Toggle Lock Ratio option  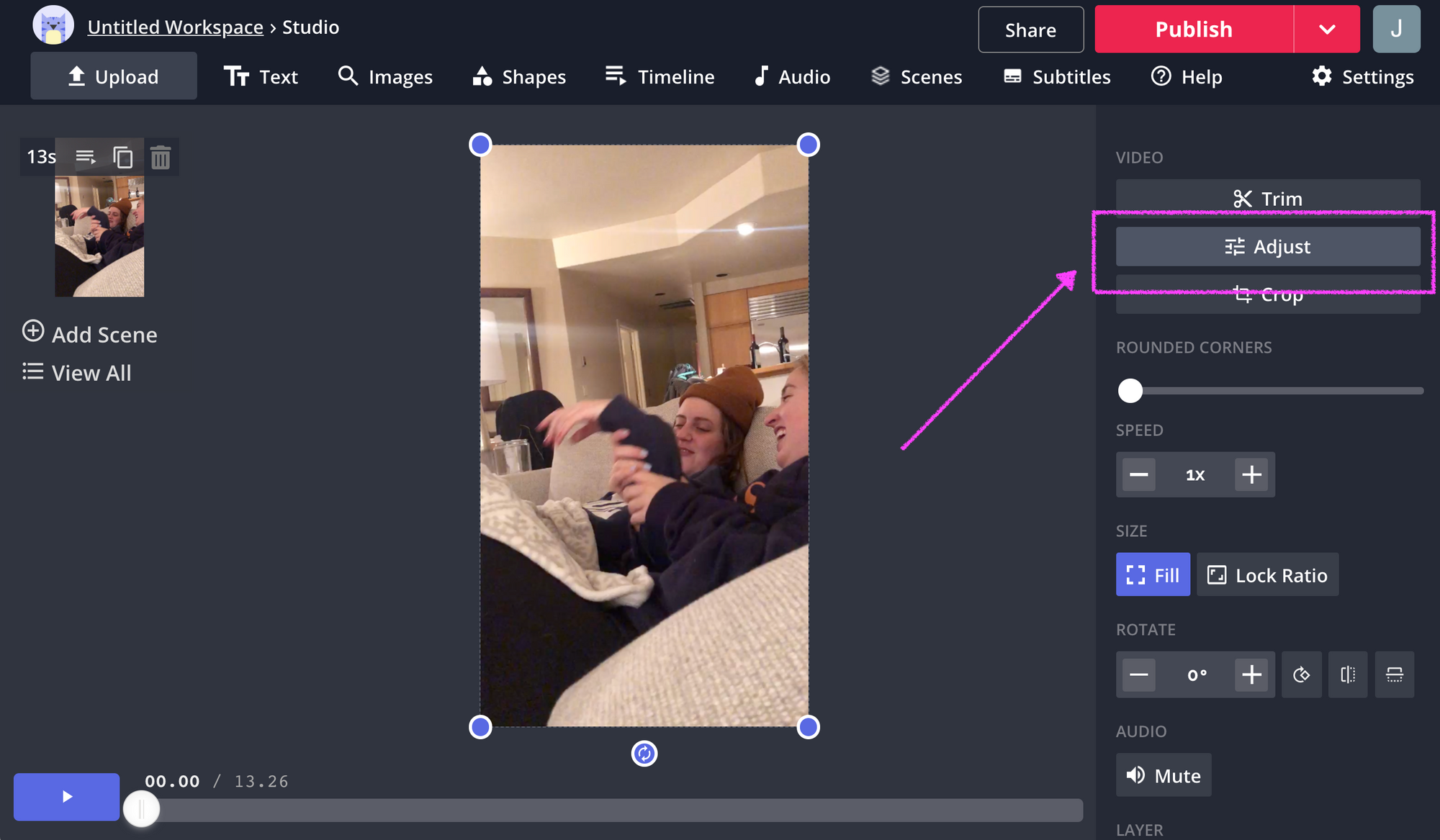pyautogui.click(x=1267, y=574)
